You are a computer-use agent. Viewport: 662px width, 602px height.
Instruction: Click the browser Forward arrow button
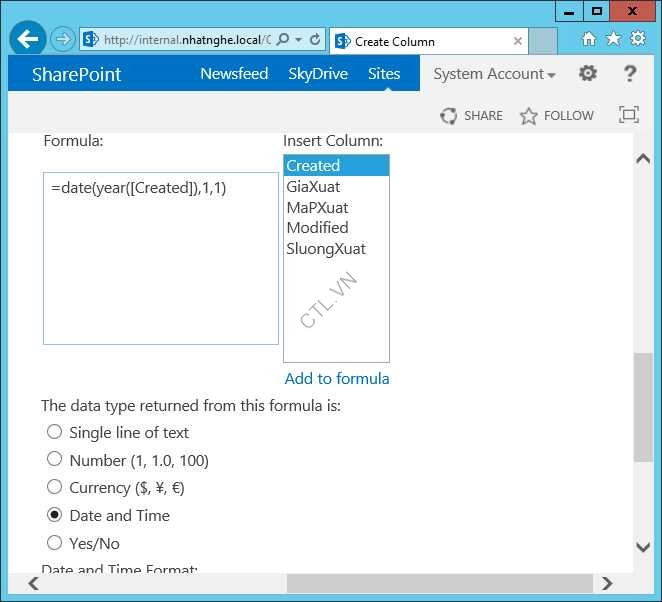[63, 40]
